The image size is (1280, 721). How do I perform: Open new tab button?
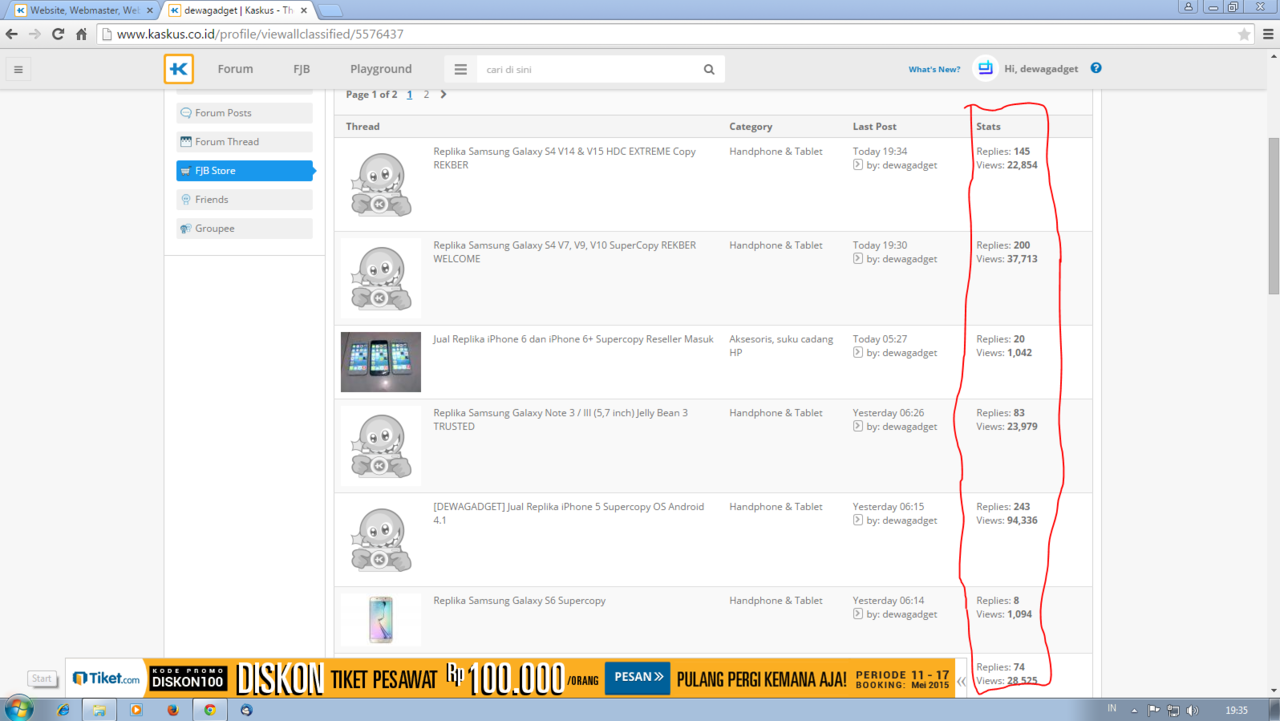coord(330,11)
